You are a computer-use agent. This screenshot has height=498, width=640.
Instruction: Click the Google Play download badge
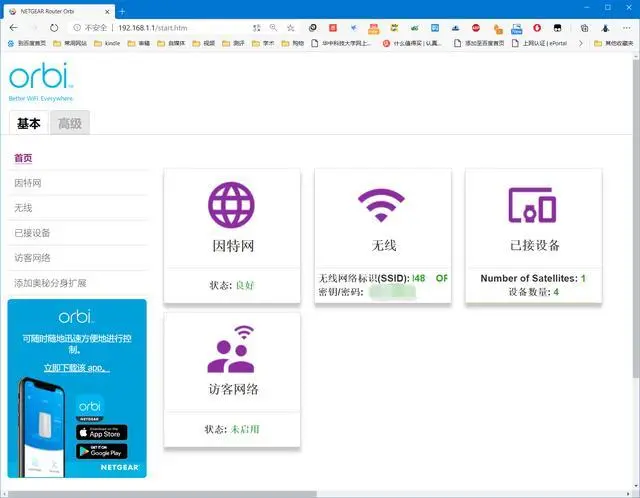pyautogui.click(x=102, y=451)
